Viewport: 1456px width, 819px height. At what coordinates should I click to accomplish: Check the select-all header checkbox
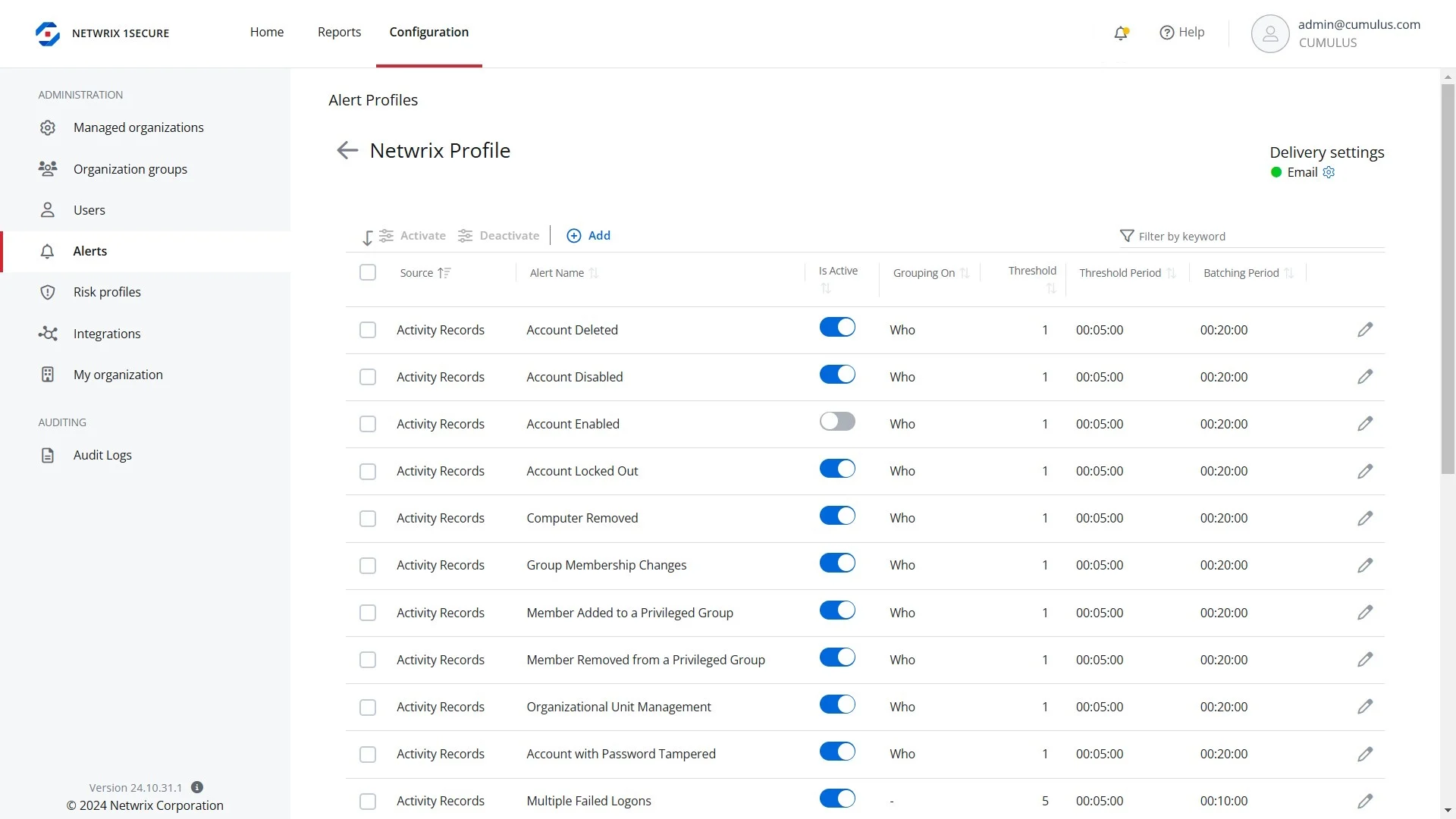pos(368,272)
